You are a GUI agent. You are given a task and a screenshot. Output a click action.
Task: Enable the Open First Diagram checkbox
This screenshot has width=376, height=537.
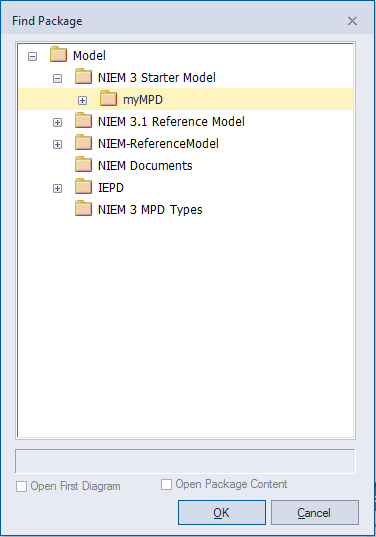[x=22, y=486]
